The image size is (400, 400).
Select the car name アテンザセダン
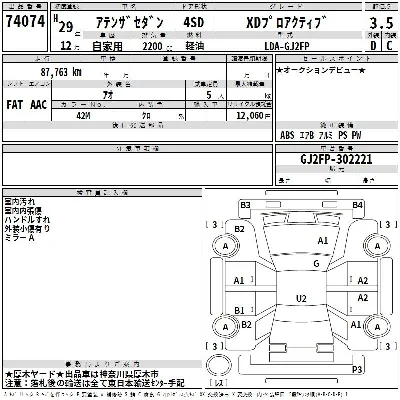(130, 23)
